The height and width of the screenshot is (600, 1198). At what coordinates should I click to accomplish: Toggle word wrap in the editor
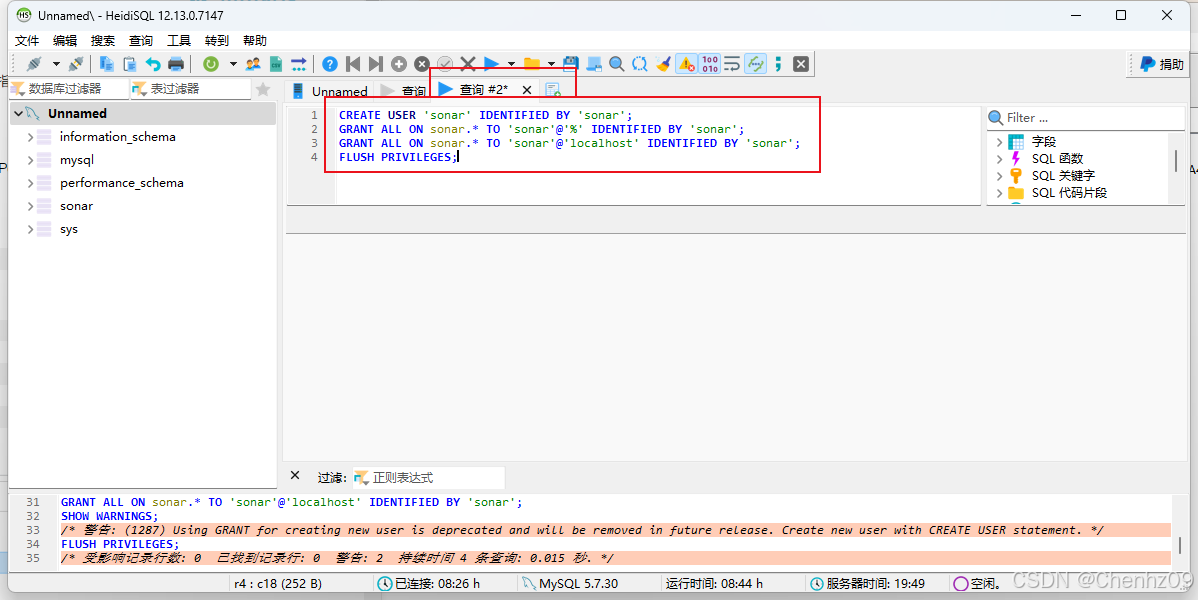tap(732, 64)
